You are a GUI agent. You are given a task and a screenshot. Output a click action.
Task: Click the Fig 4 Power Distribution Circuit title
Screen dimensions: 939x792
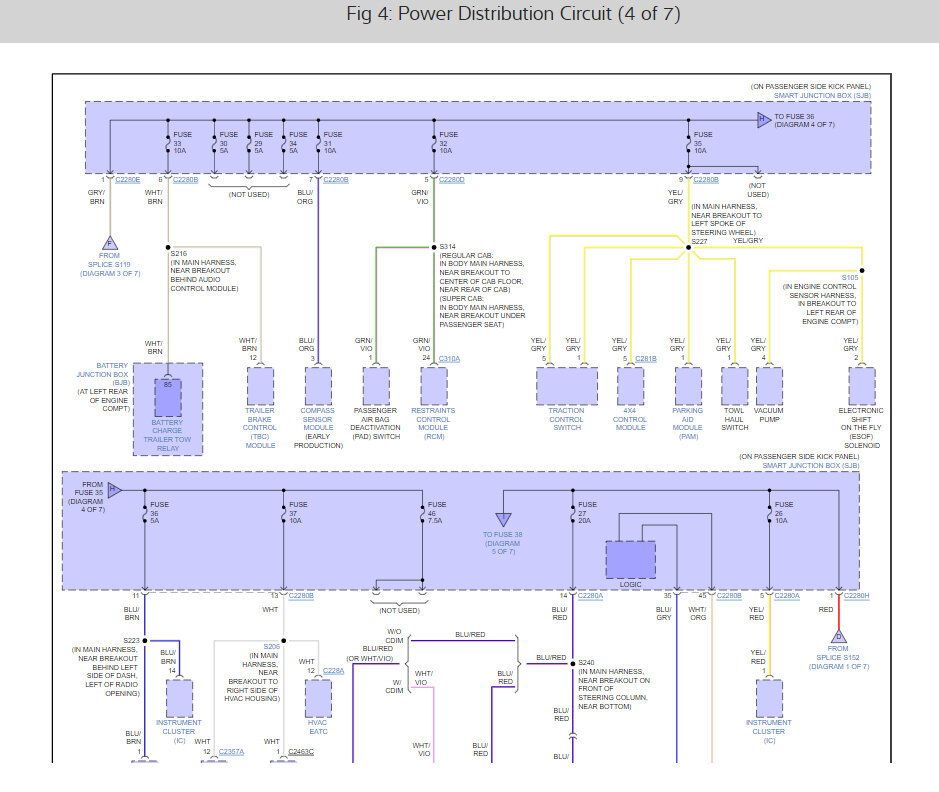click(x=514, y=14)
